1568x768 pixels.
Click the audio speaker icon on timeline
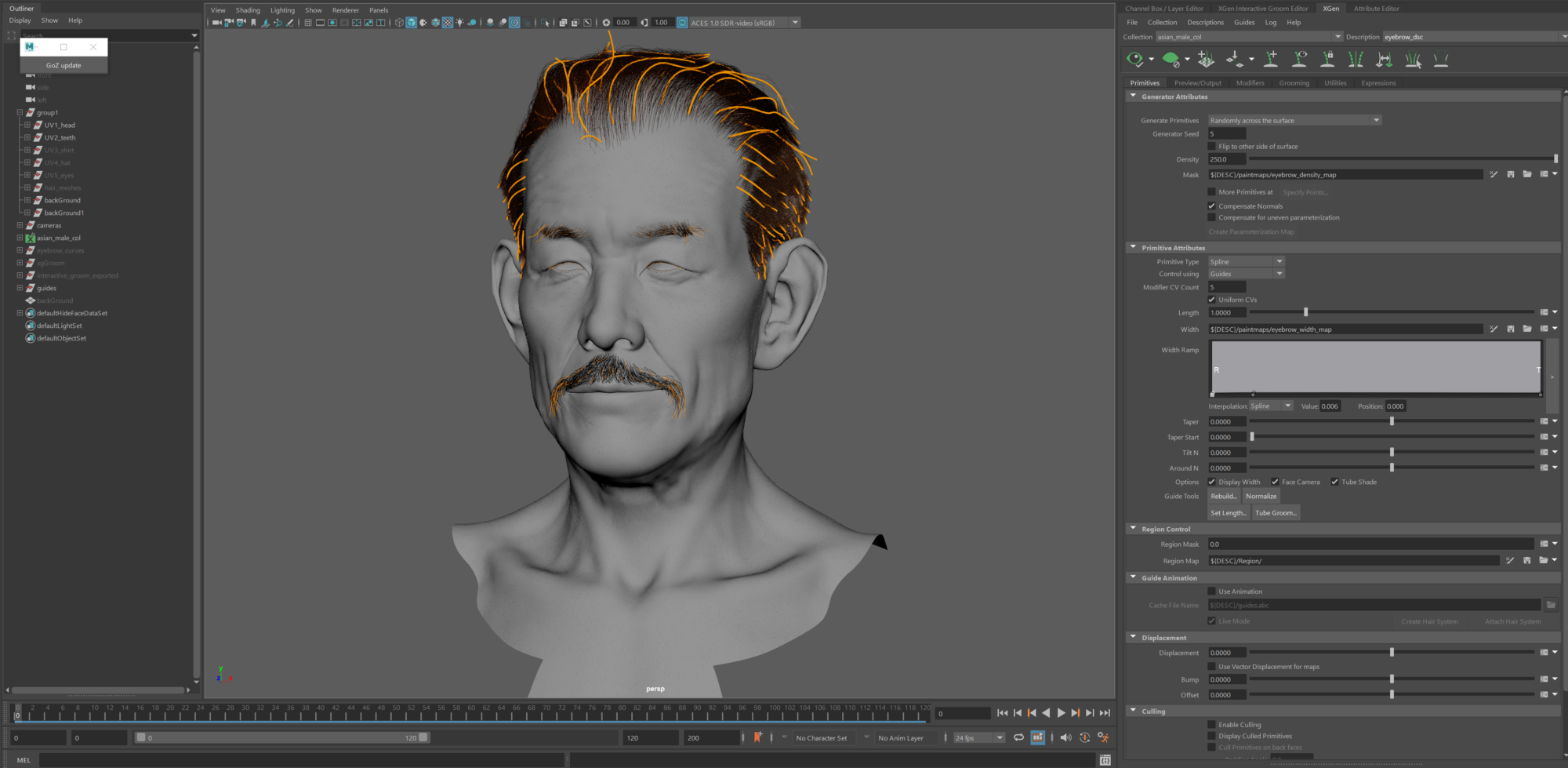(x=1065, y=737)
